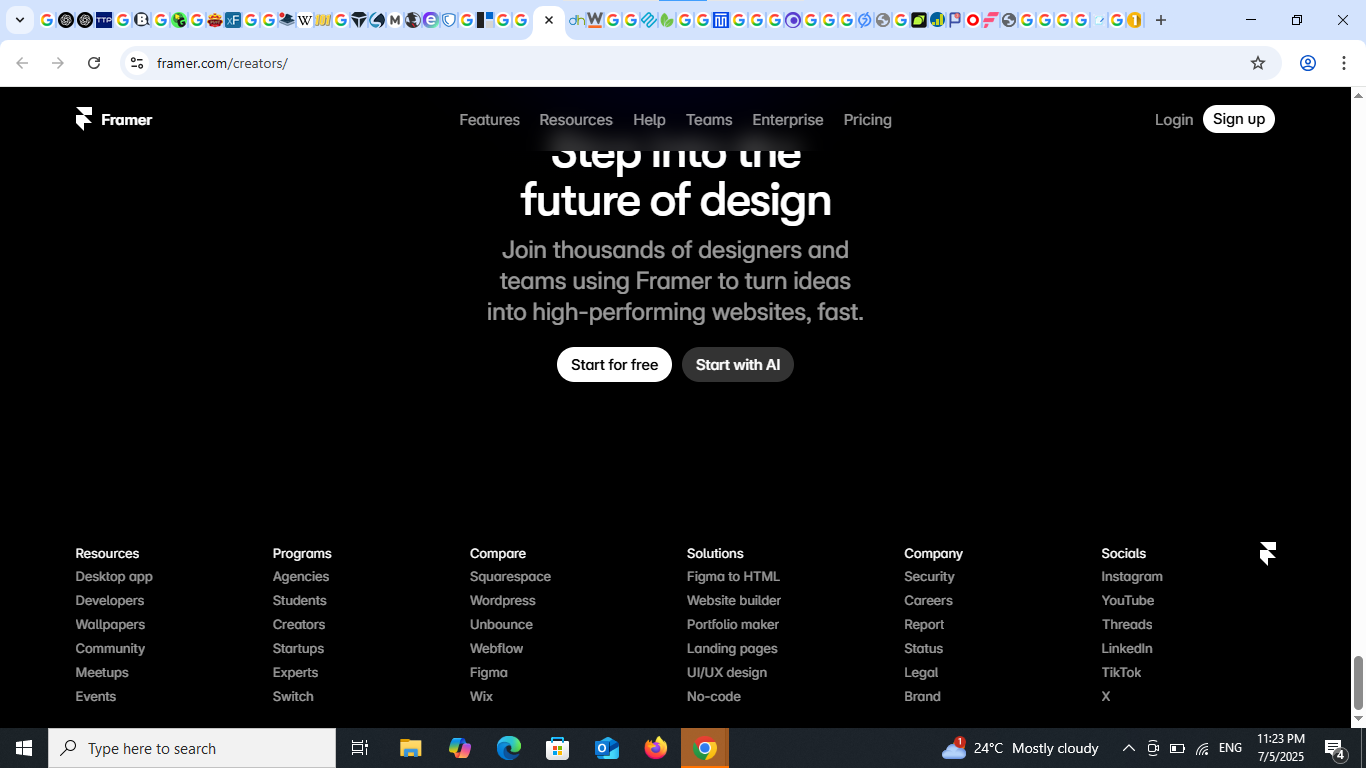Click the network icon in system tray
Viewport: 1366px width, 768px height.
[x=1202, y=748]
